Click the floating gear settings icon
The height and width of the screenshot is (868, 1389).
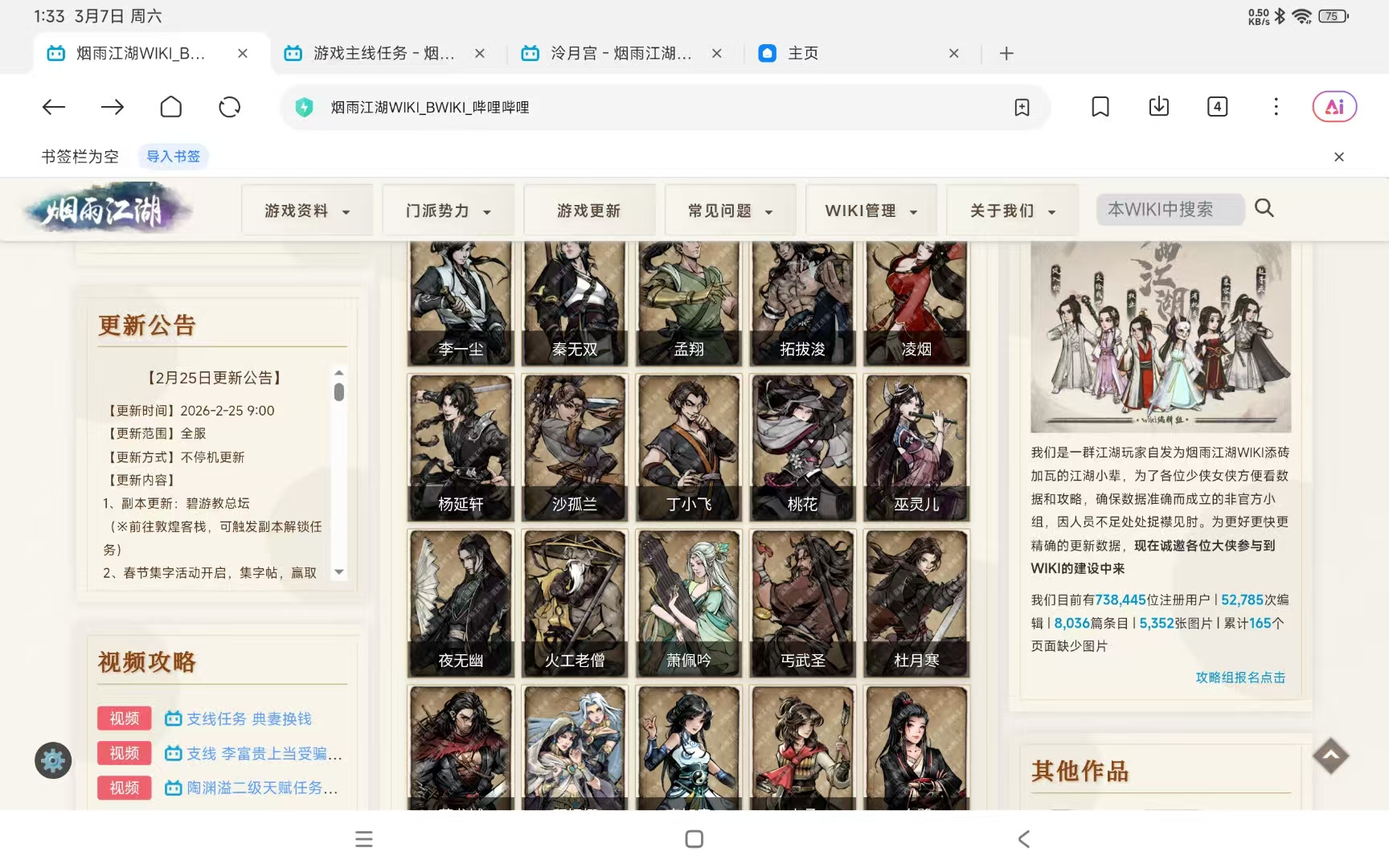point(53,760)
